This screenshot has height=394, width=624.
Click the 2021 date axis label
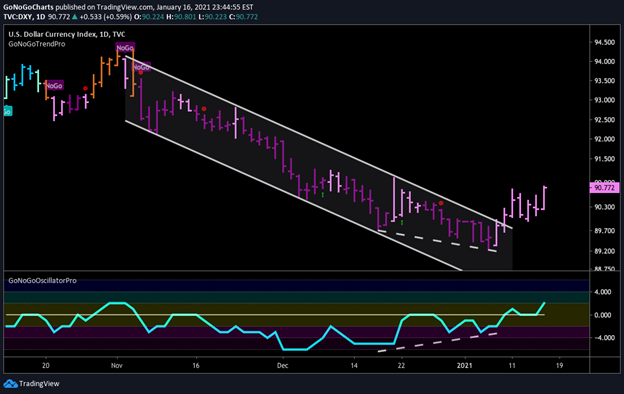[x=464, y=365]
